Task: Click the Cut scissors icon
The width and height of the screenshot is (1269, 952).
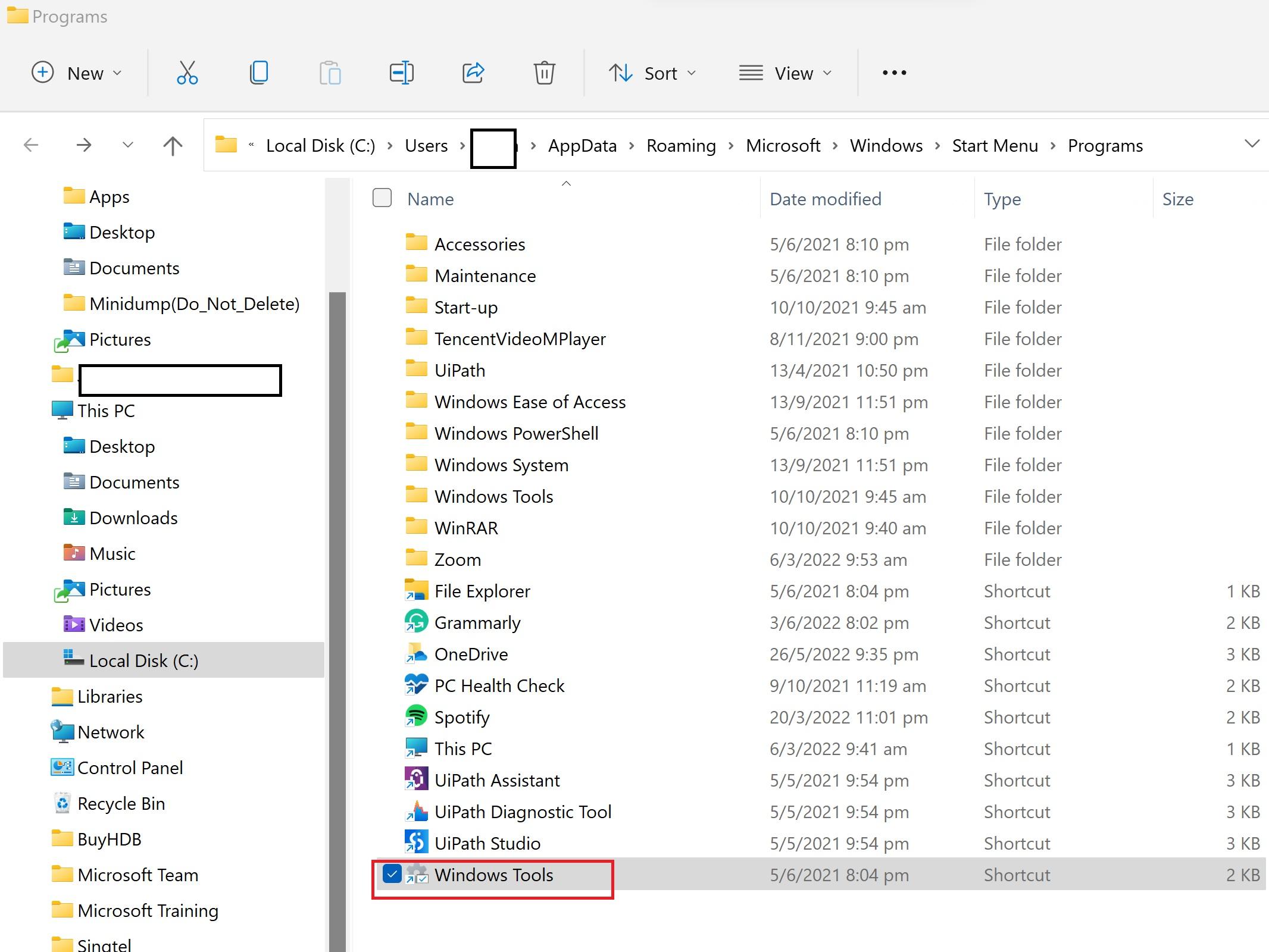Action: pos(187,73)
